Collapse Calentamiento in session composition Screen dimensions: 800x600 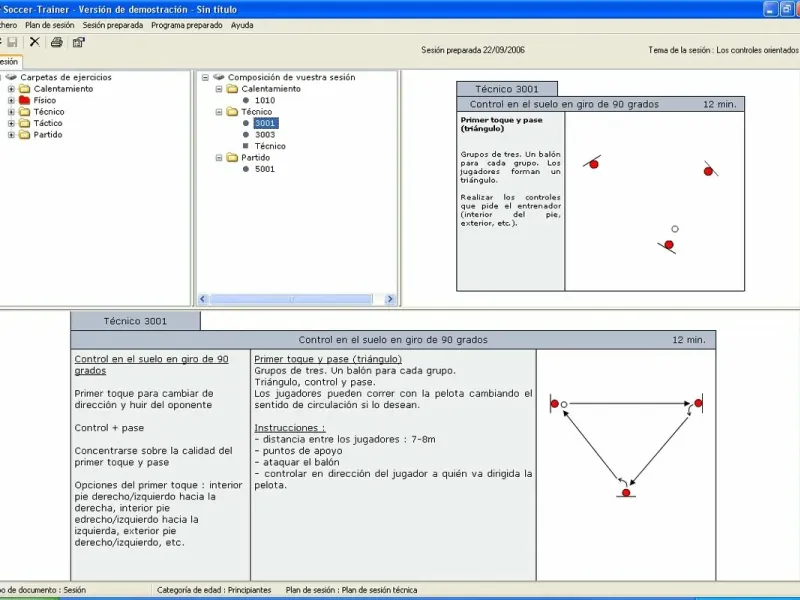tap(219, 89)
